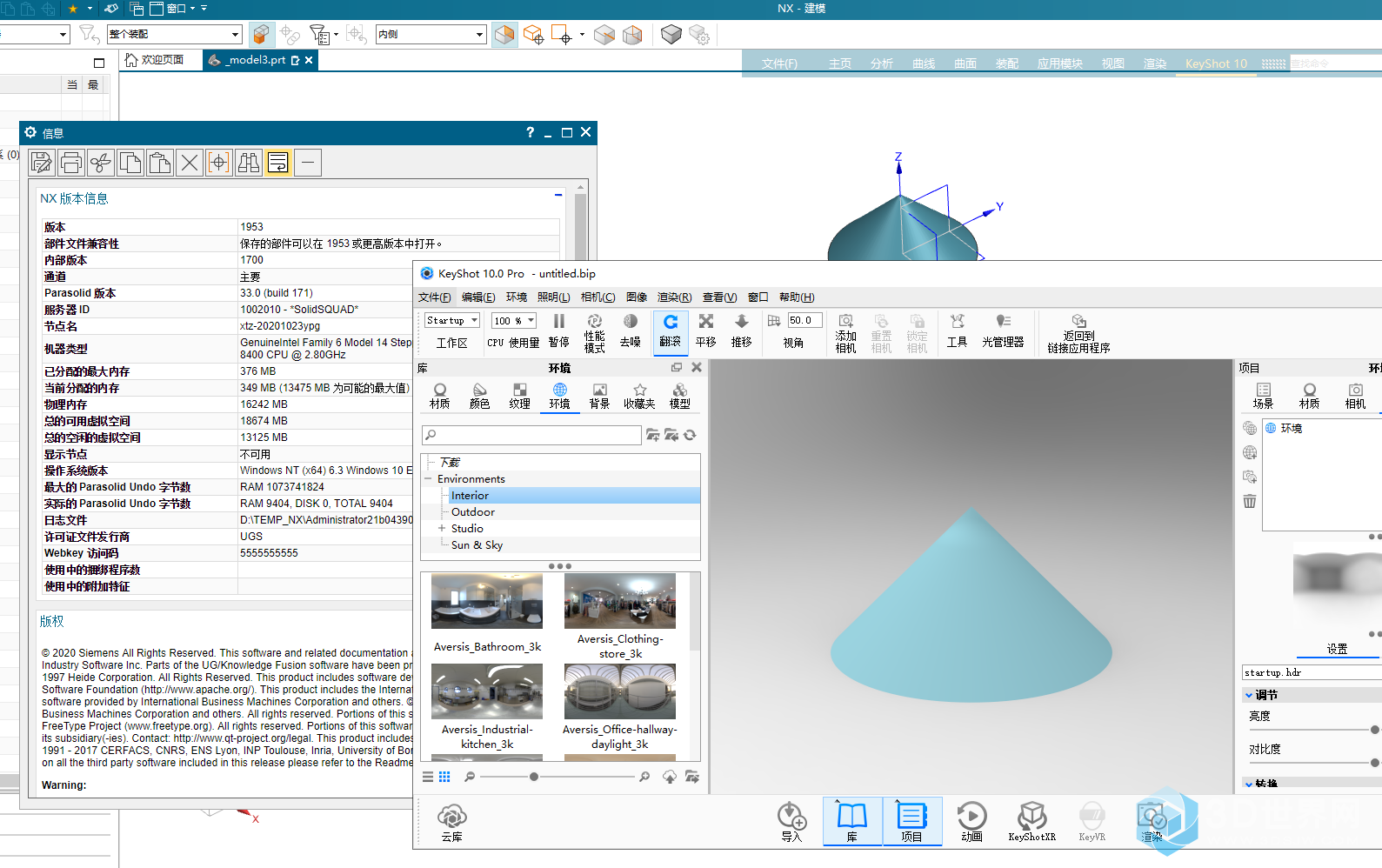Collapse the 调节 (Adjustments) section
The height and width of the screenshot is (868, 1382).
point(1249,695)
